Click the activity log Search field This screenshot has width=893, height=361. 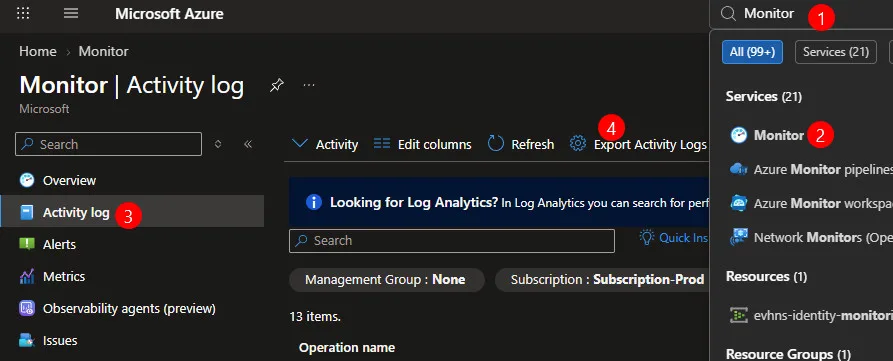pos(452,241)
